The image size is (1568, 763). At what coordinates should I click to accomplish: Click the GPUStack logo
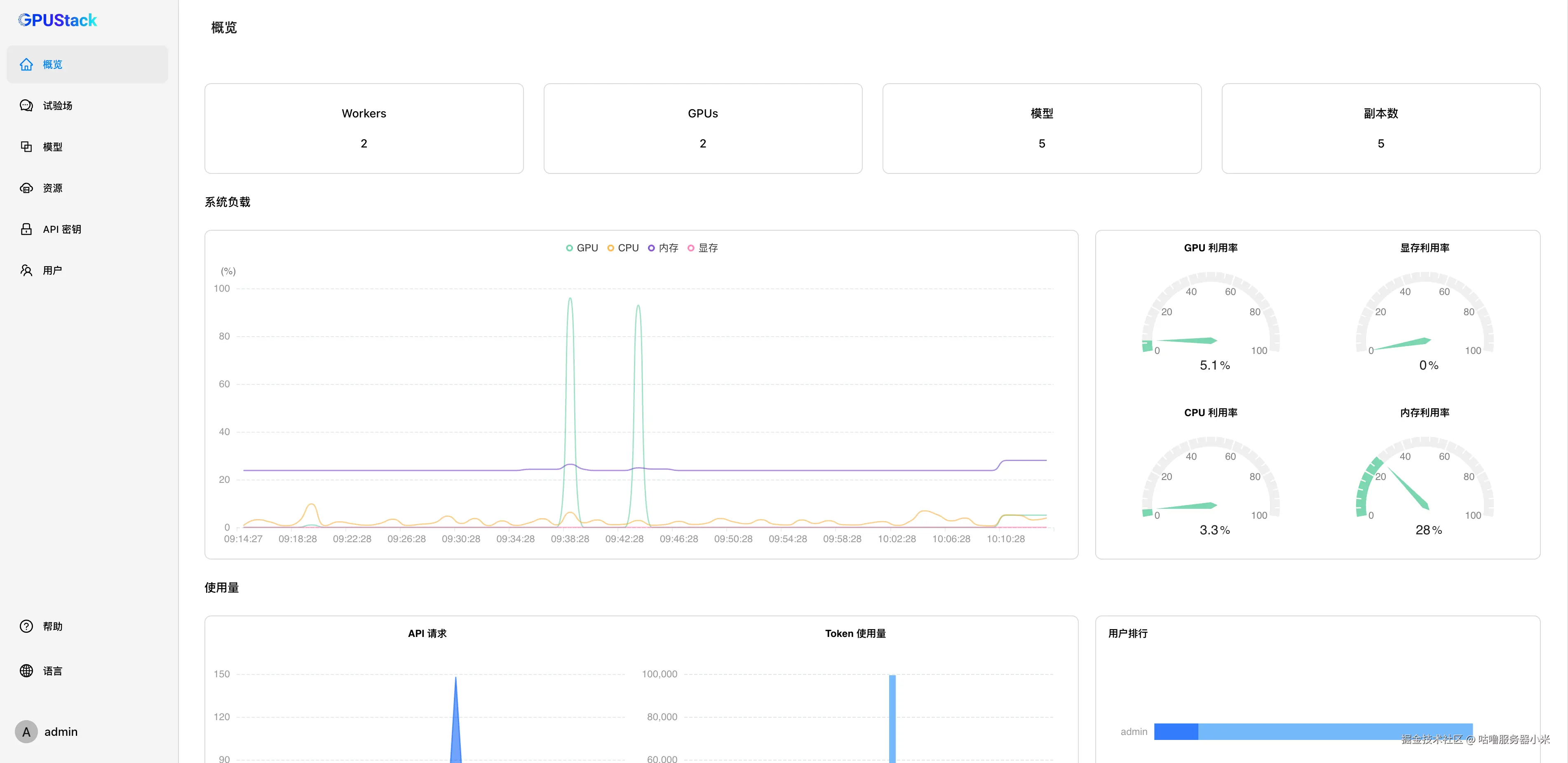(57, 21)
